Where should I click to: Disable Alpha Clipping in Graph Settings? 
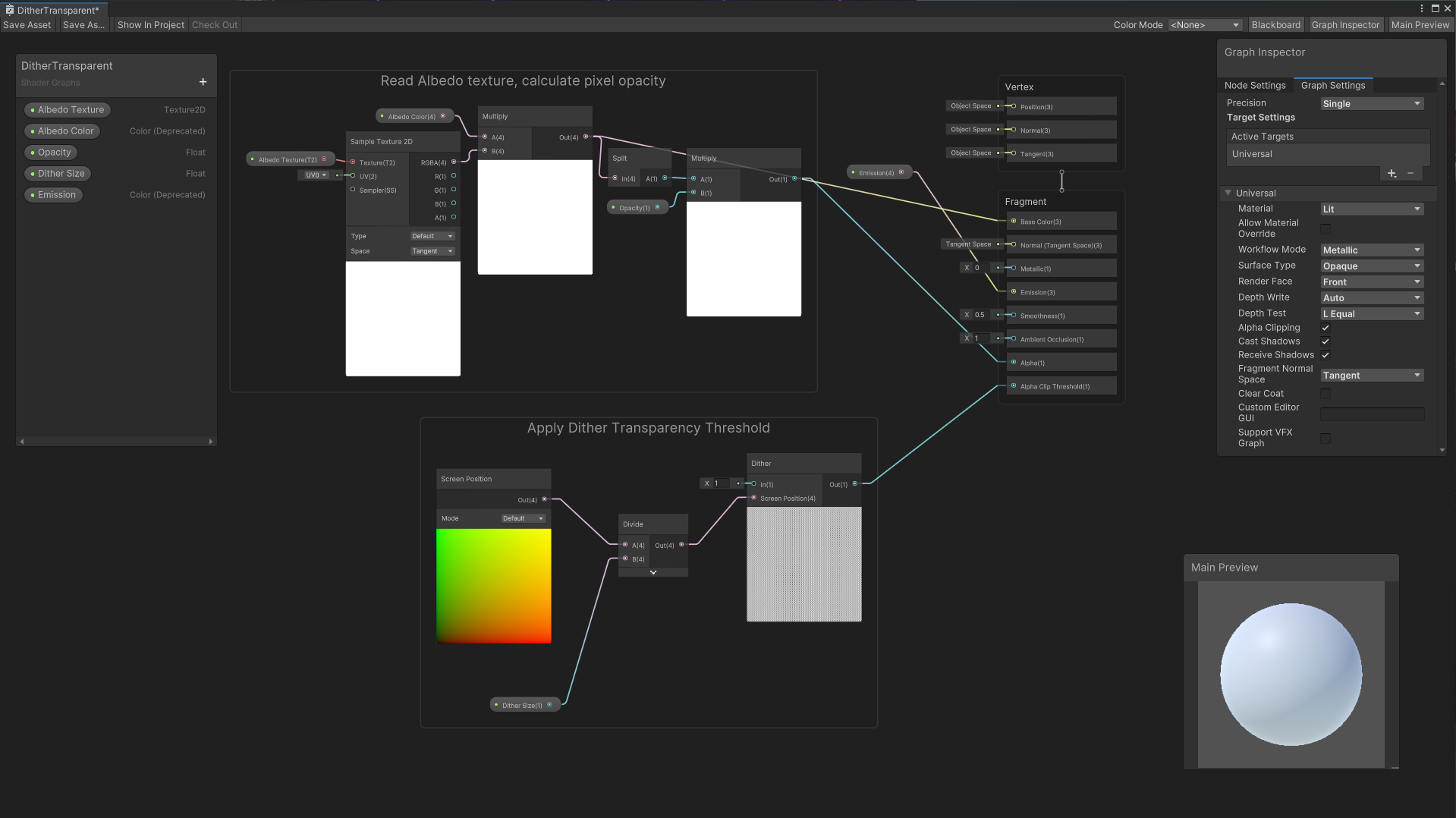click(x=1325, y=328)
